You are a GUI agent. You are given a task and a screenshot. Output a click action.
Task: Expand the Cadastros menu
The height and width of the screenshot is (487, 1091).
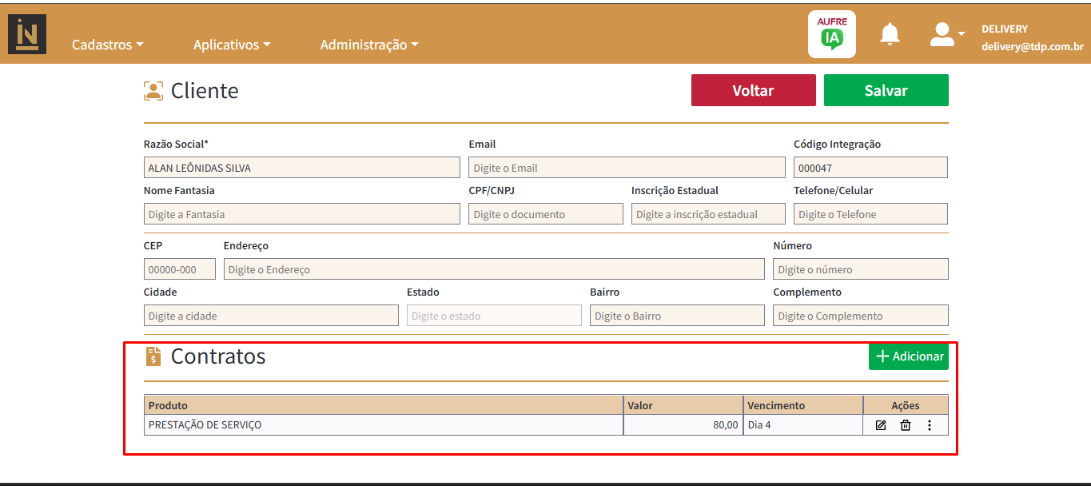[108, 45]
